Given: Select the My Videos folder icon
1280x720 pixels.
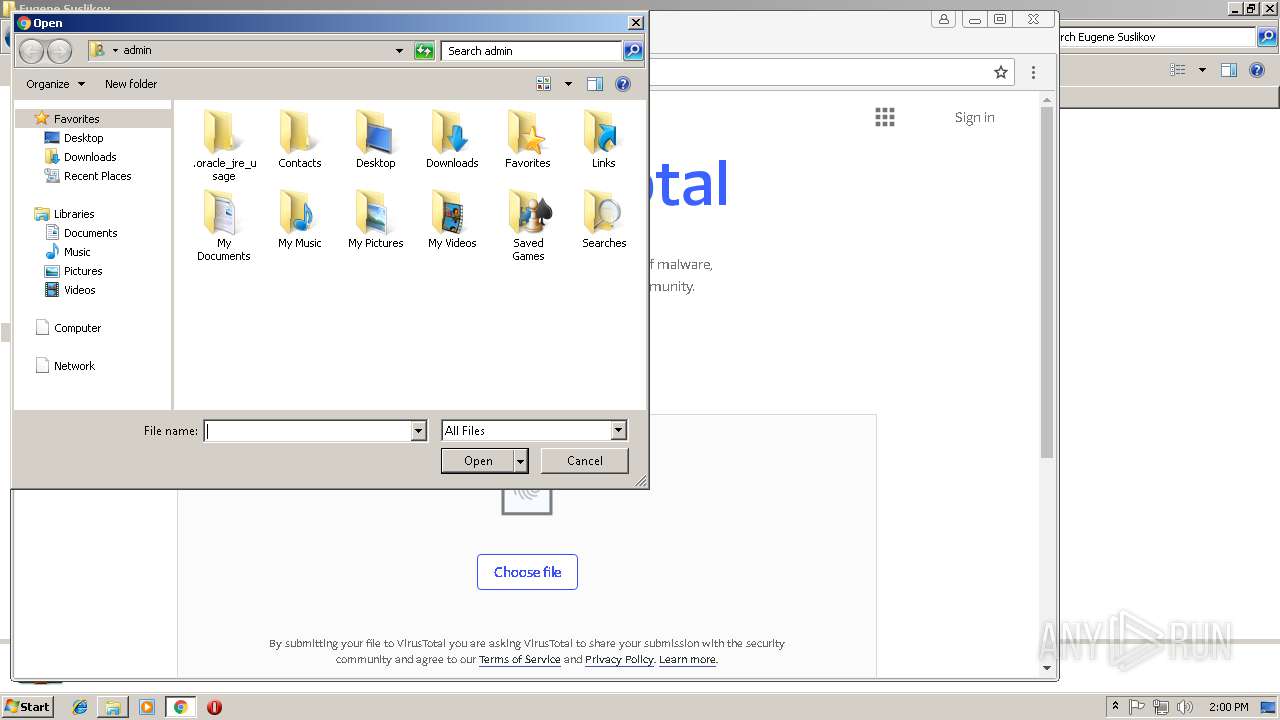Looking at the screenshot, I should tap(452, 219).
